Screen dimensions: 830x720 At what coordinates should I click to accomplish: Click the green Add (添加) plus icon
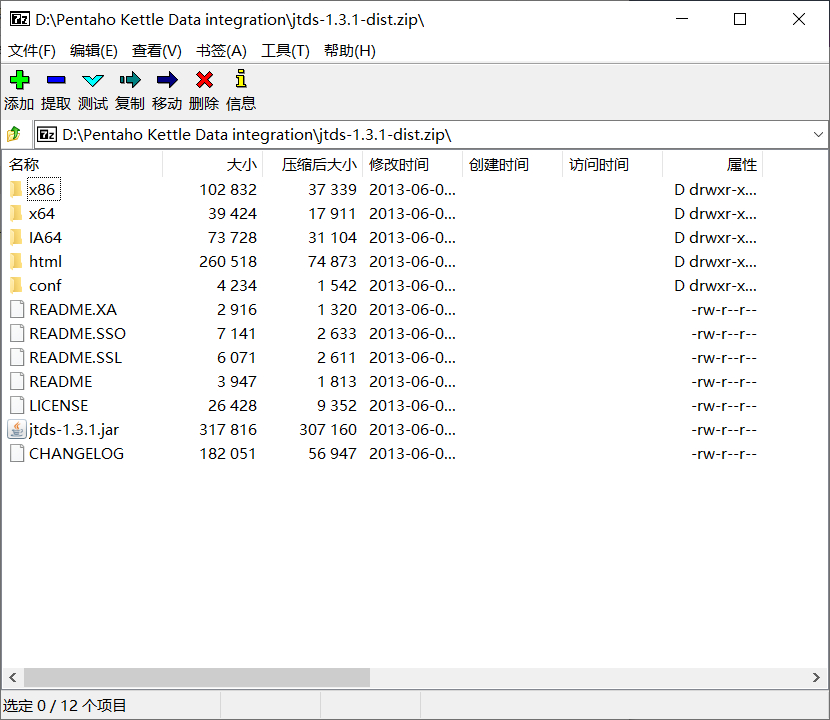pos(19,81)
